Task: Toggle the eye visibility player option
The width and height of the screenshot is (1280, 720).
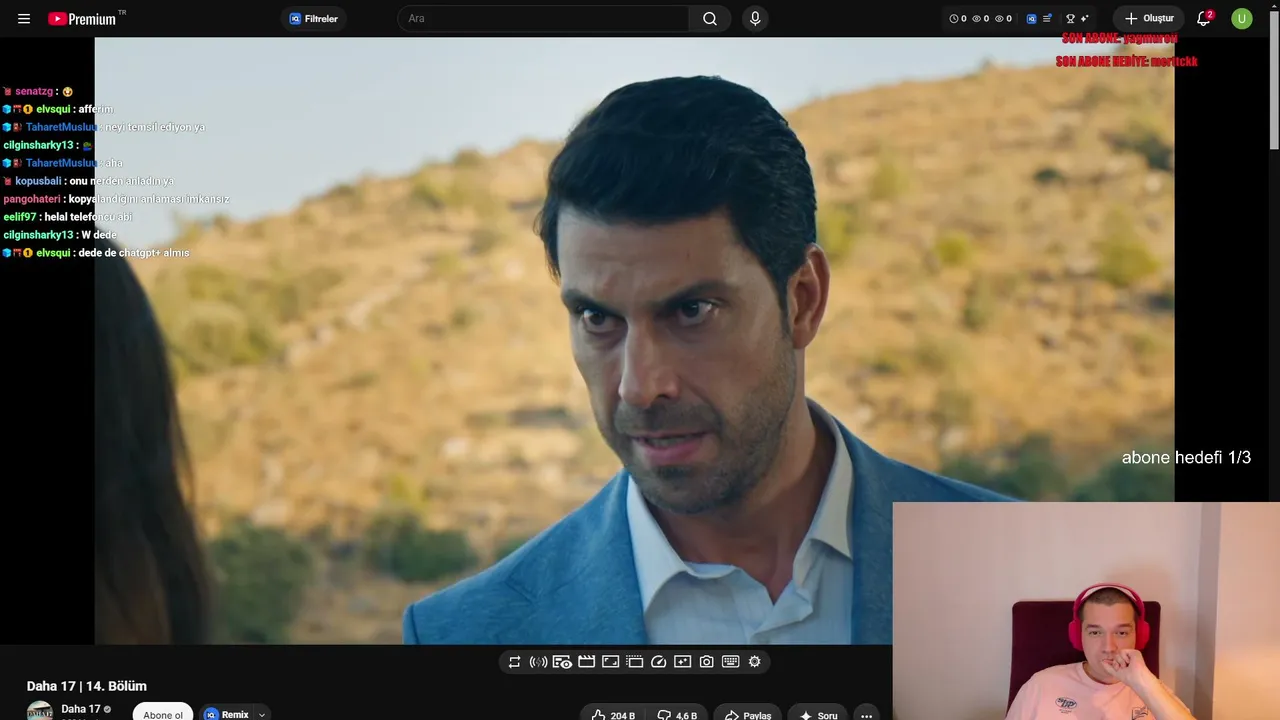Action: click(562, 662)
